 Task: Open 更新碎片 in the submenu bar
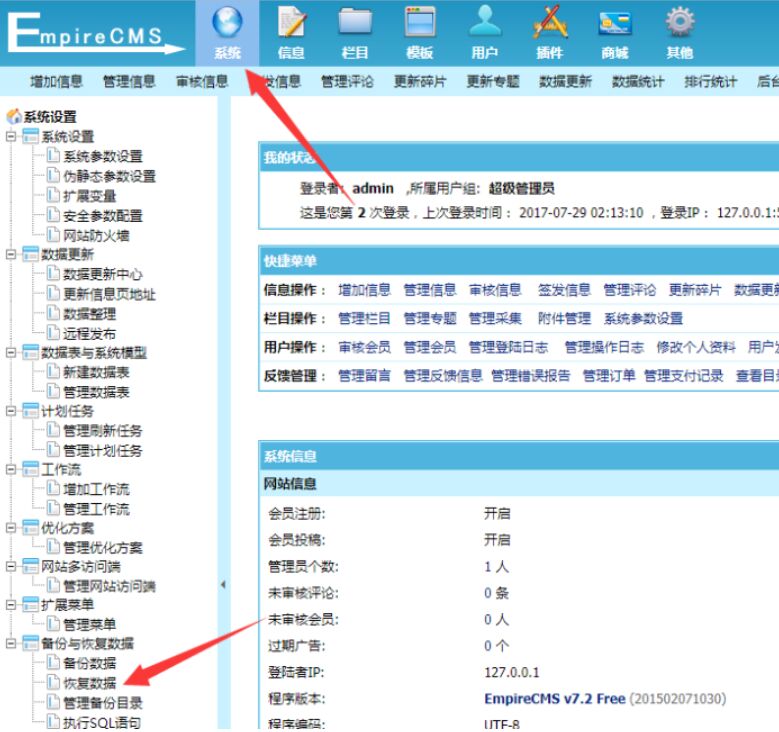coord(420,81)
